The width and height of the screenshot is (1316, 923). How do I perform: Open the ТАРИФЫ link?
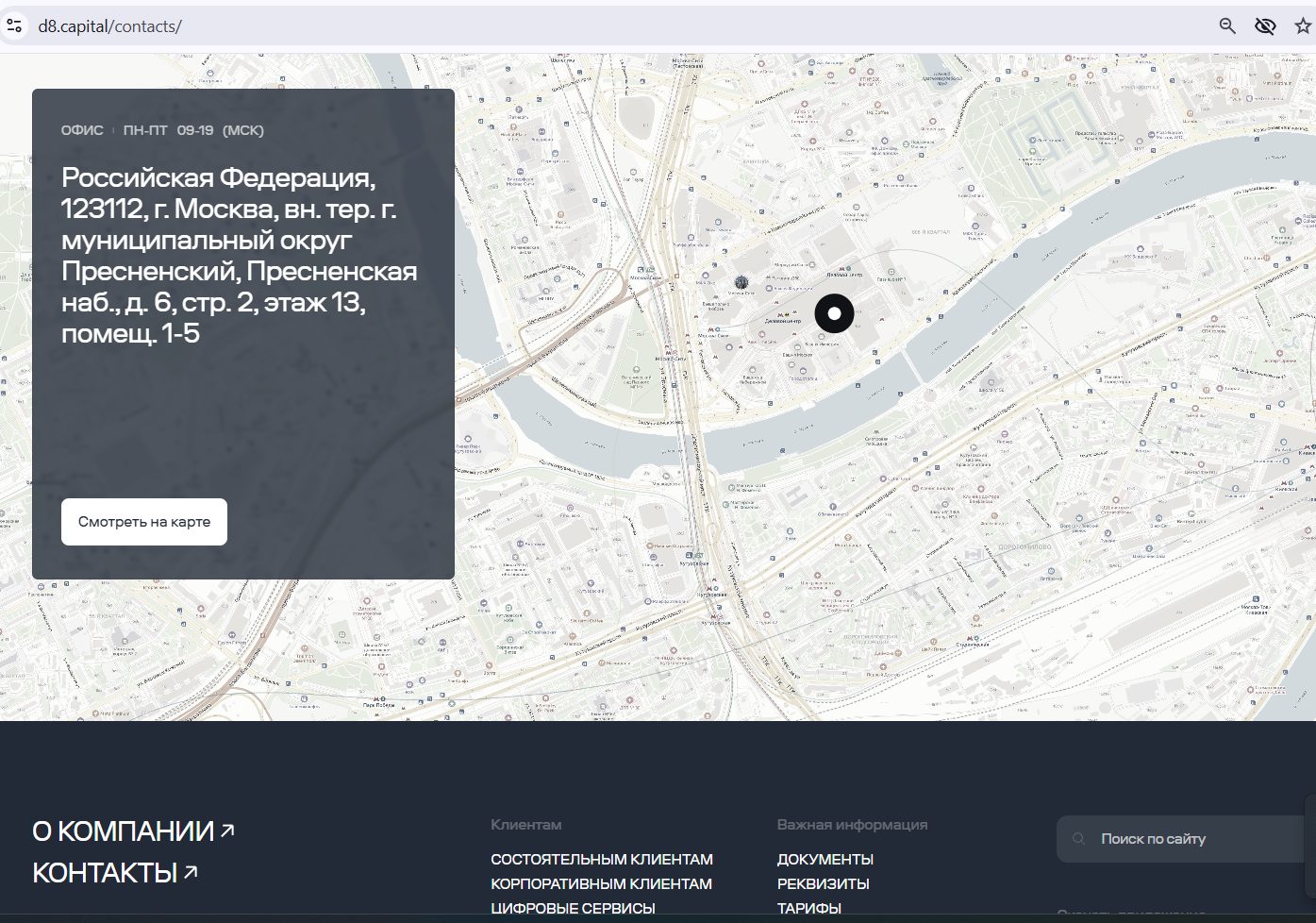(808, 908)
